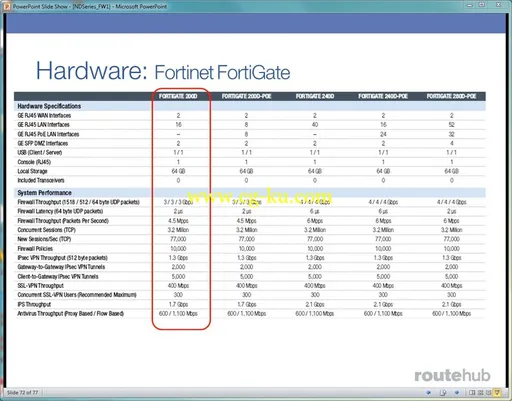Click the FortiGate 200D column header
The height and width of the screenshot is (401, 512).
click(178, 96)
